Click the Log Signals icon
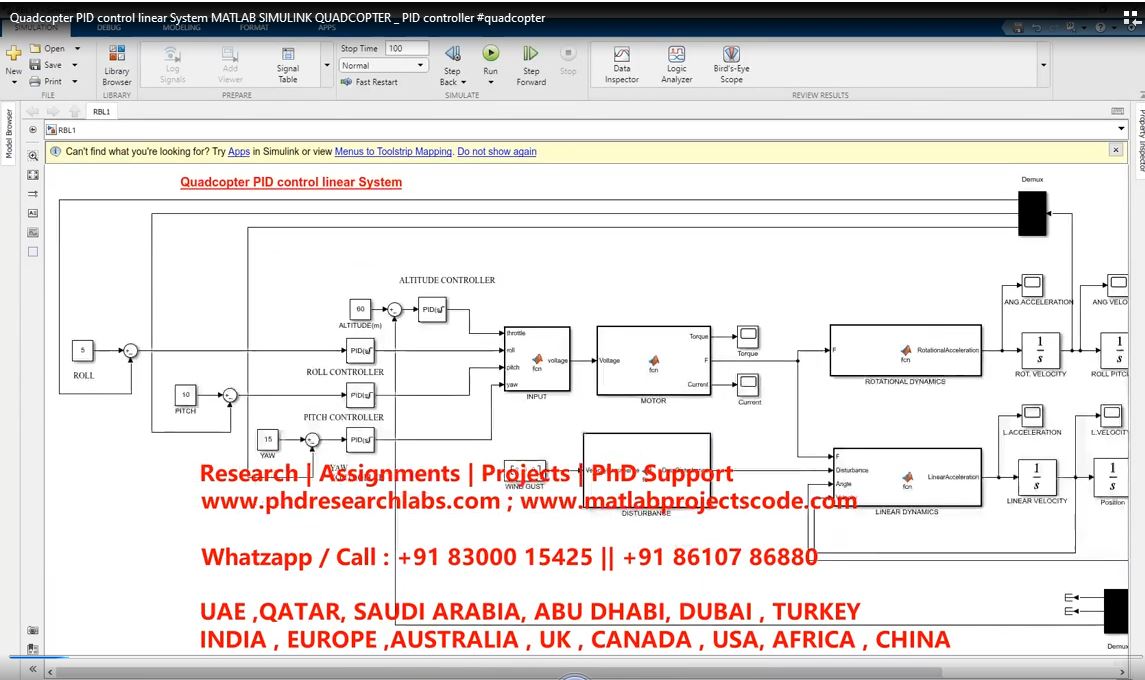The height and width of the screenshot is (680, 1145). tap(172, 54)
